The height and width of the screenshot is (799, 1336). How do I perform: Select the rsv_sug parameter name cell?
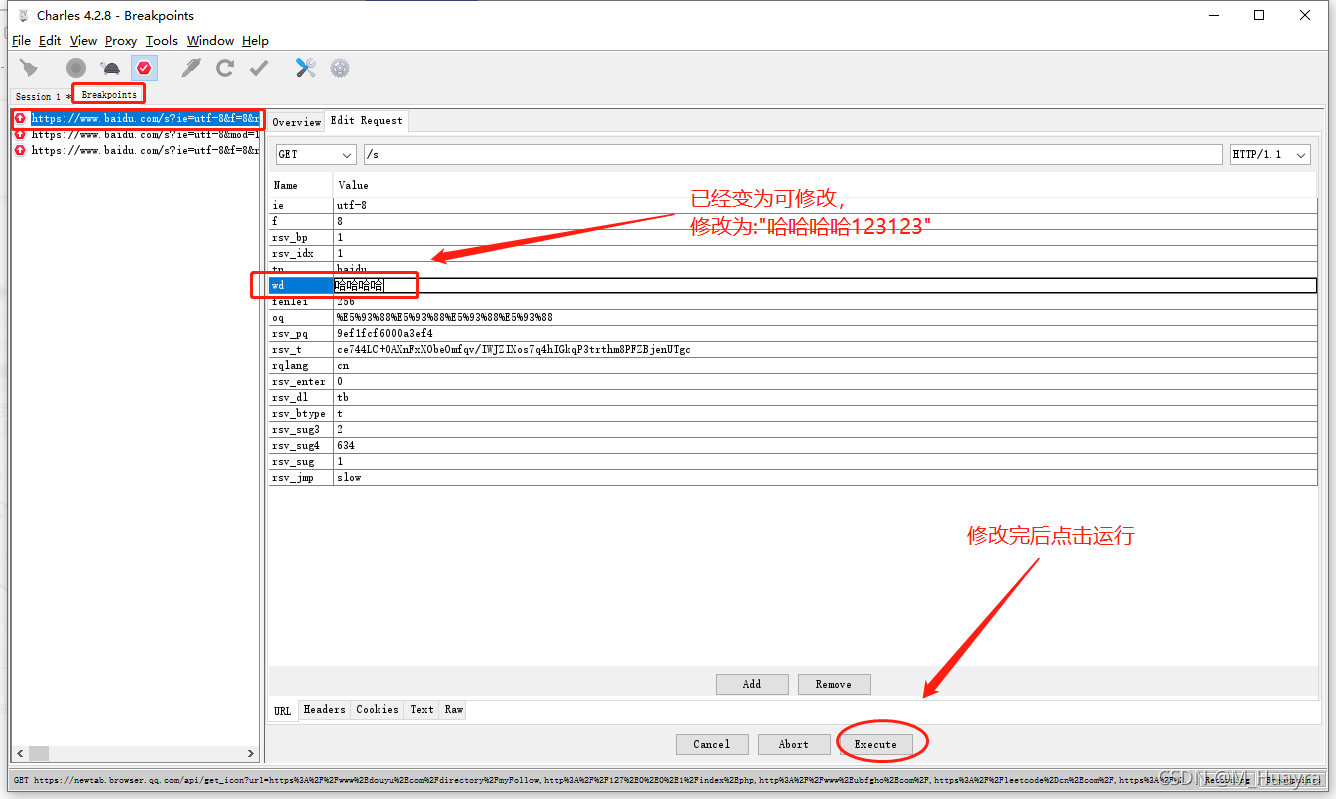(x=301, y=462)
